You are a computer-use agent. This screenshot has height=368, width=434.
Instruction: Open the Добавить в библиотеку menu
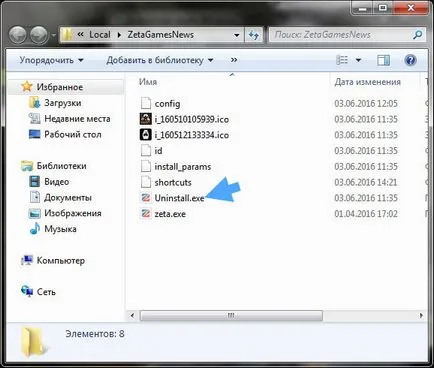coord(160,60)
